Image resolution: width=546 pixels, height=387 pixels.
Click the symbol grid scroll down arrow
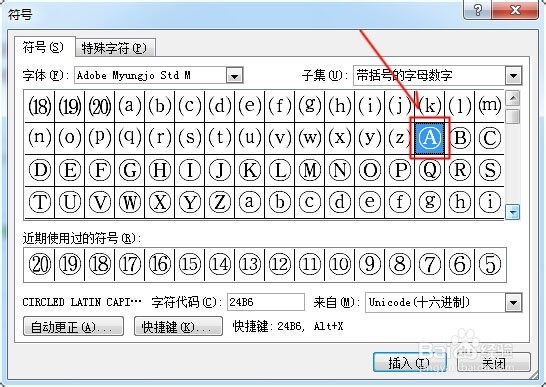point(513,211)
